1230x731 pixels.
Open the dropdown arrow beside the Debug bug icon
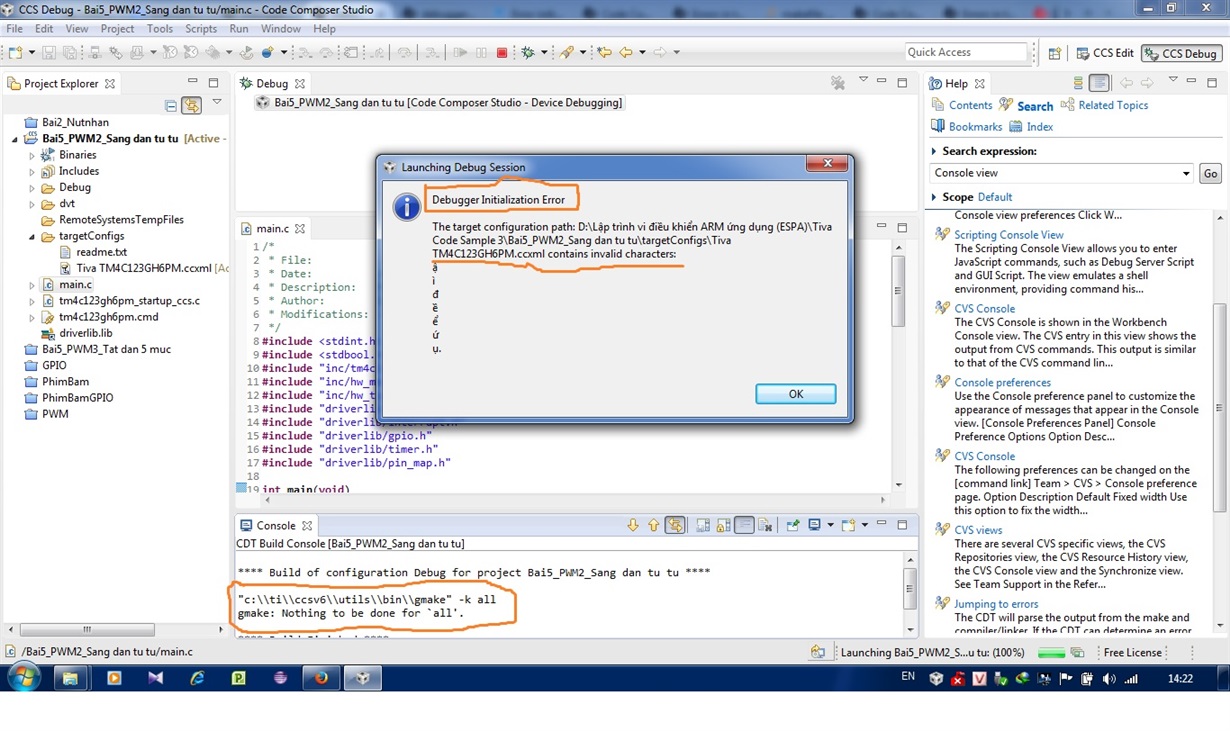[x=544, y=52]
